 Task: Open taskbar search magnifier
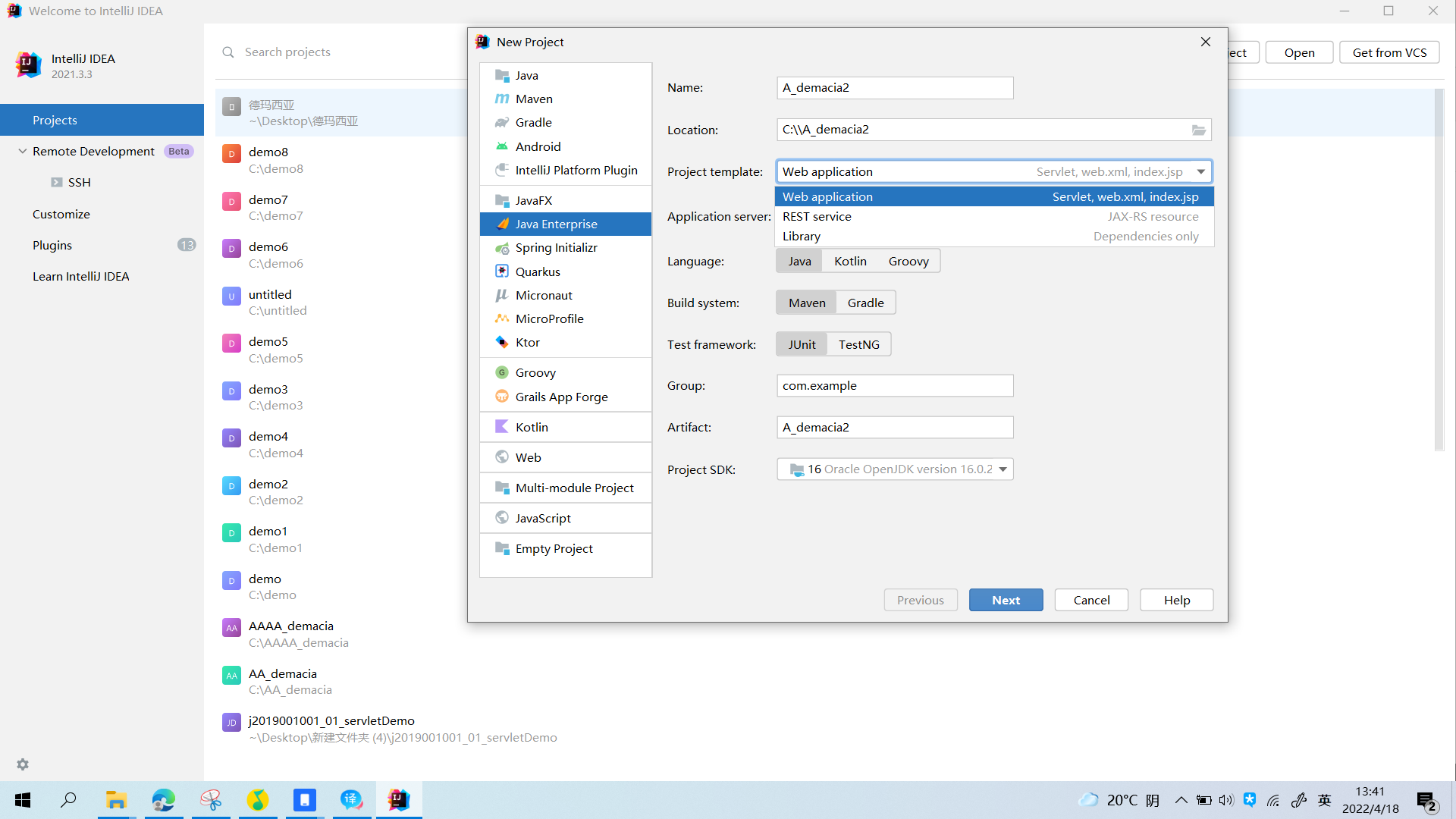(x=69, y=800)
